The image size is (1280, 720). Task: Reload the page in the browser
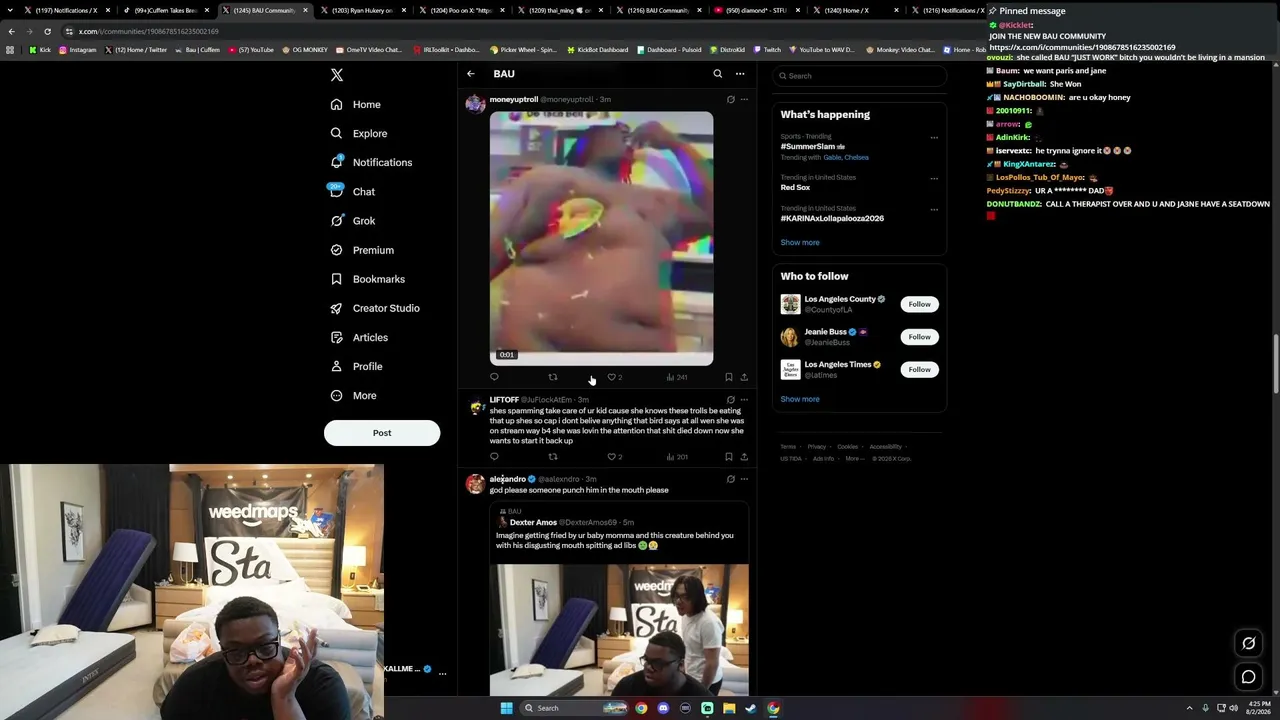pos(47,31)
